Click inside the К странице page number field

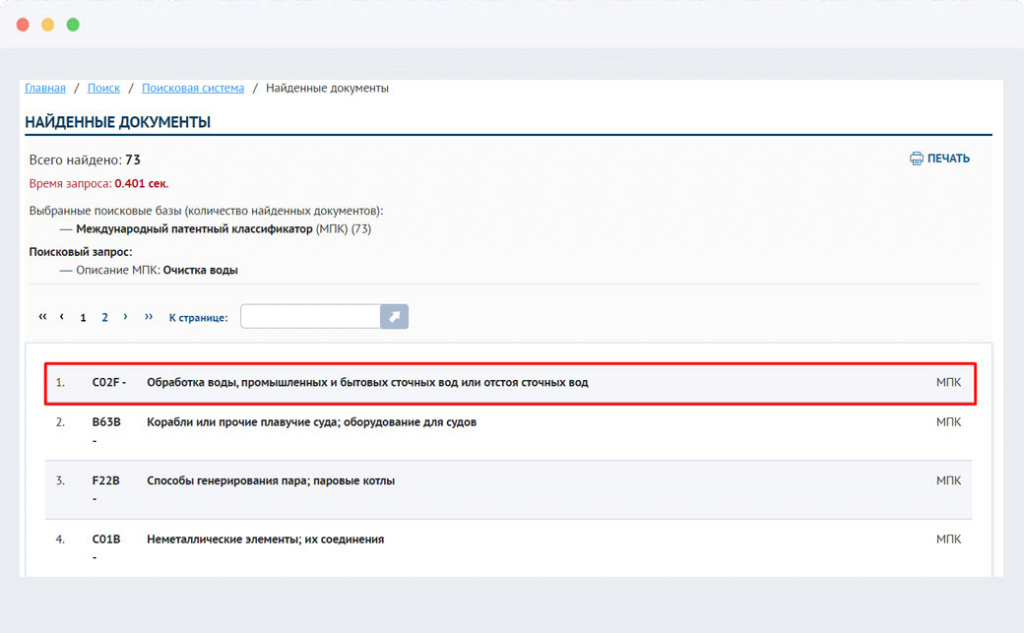point(310,316)
